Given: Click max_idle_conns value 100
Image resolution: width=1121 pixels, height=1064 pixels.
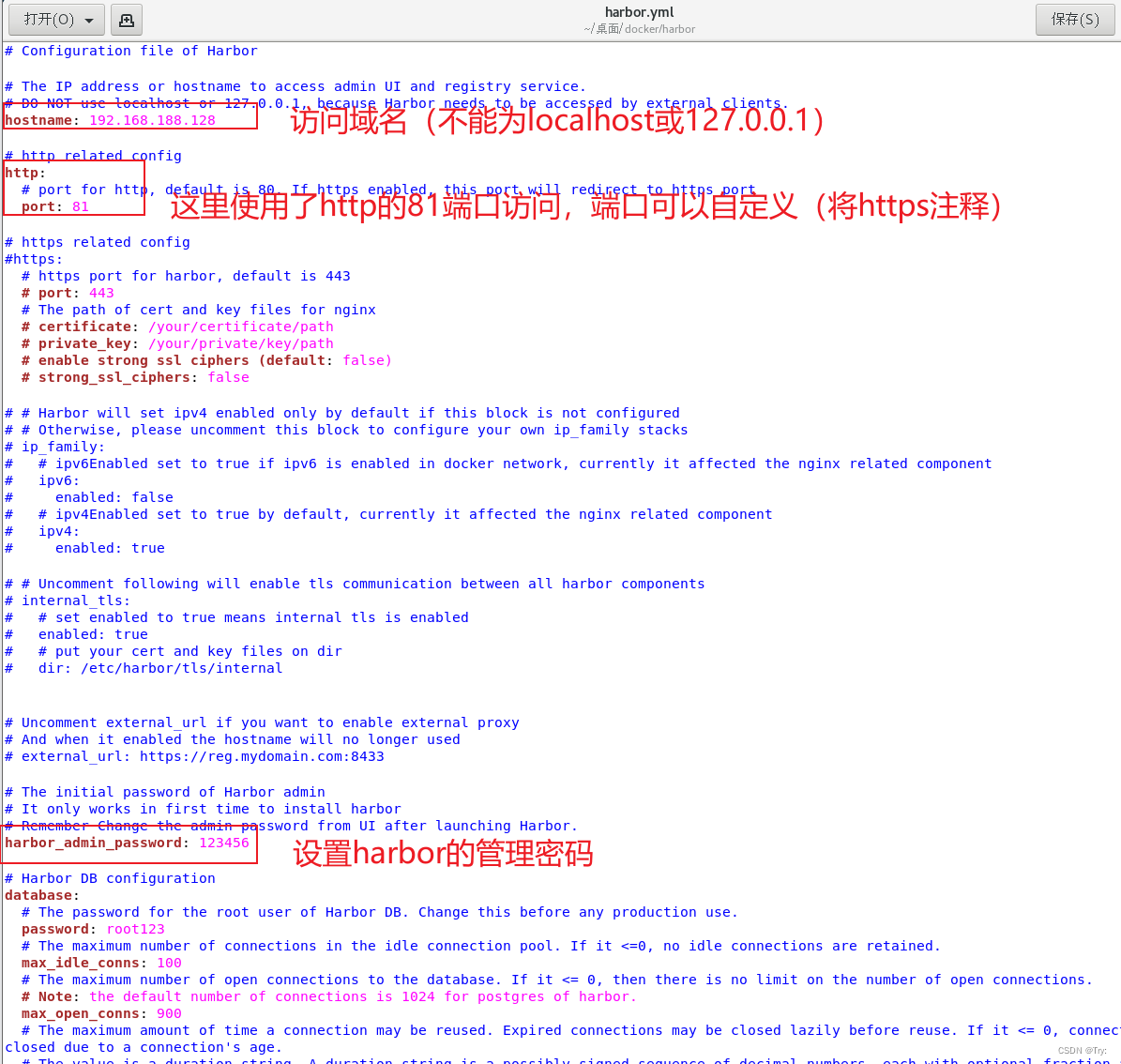Looking at the screenshot, I should point(170,964).
